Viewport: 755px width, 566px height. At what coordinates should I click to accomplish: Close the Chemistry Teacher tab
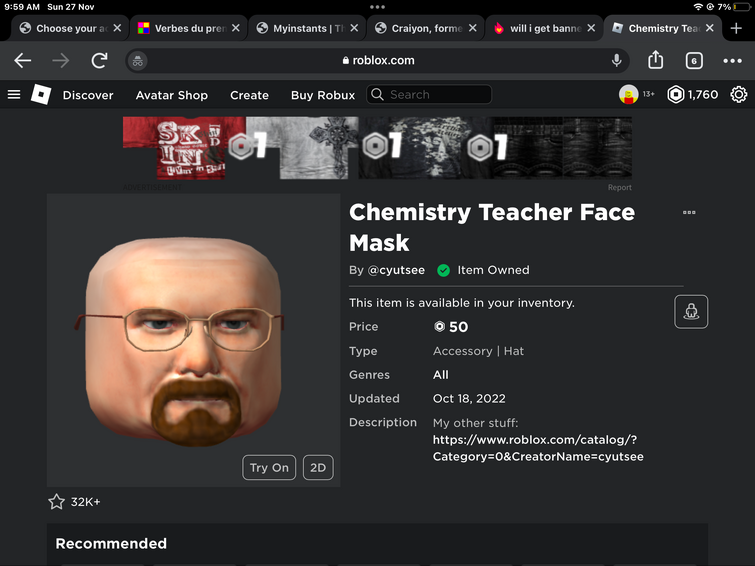[710, 28]
